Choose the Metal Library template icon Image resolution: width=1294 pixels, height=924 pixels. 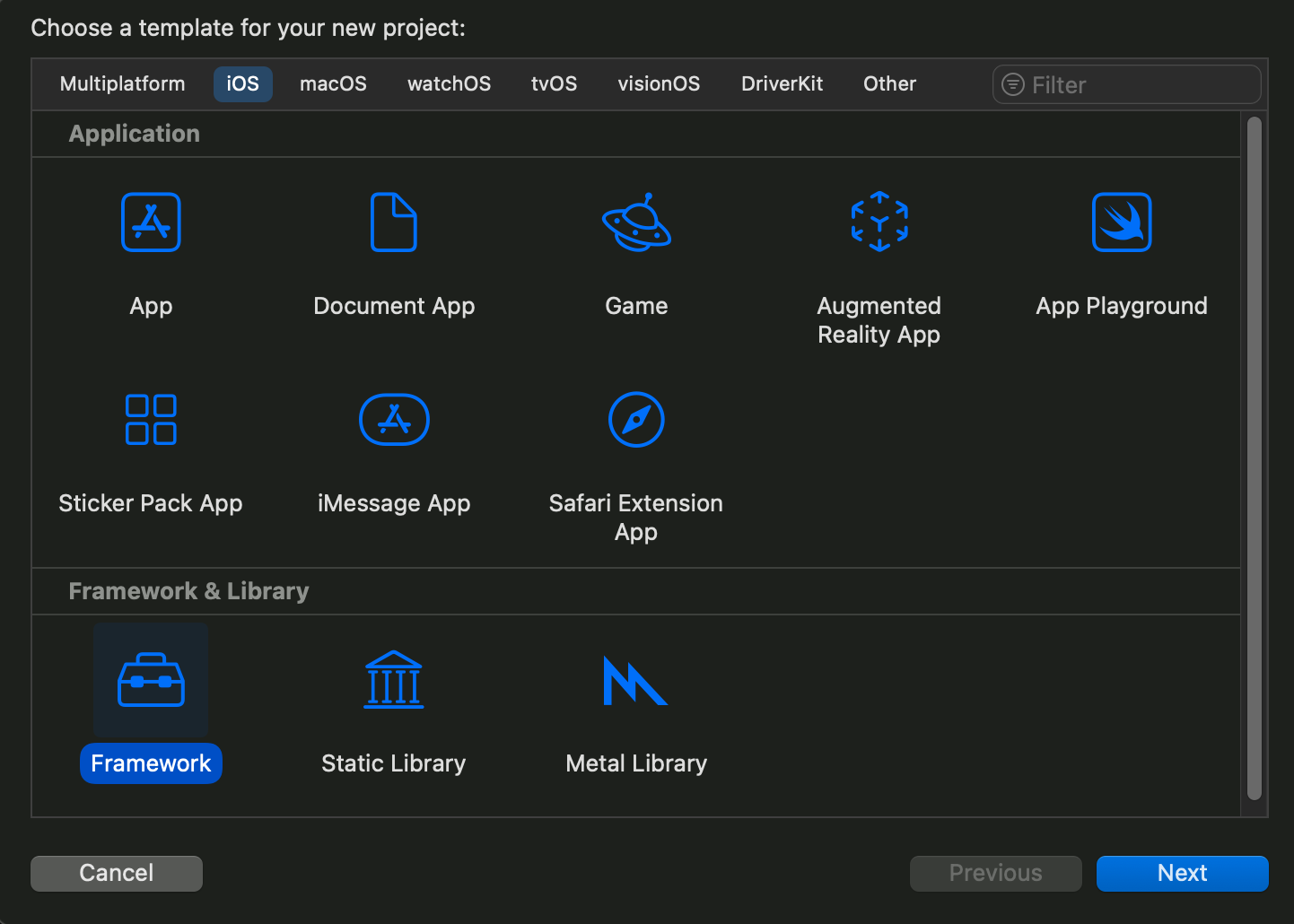coord(635,681)
